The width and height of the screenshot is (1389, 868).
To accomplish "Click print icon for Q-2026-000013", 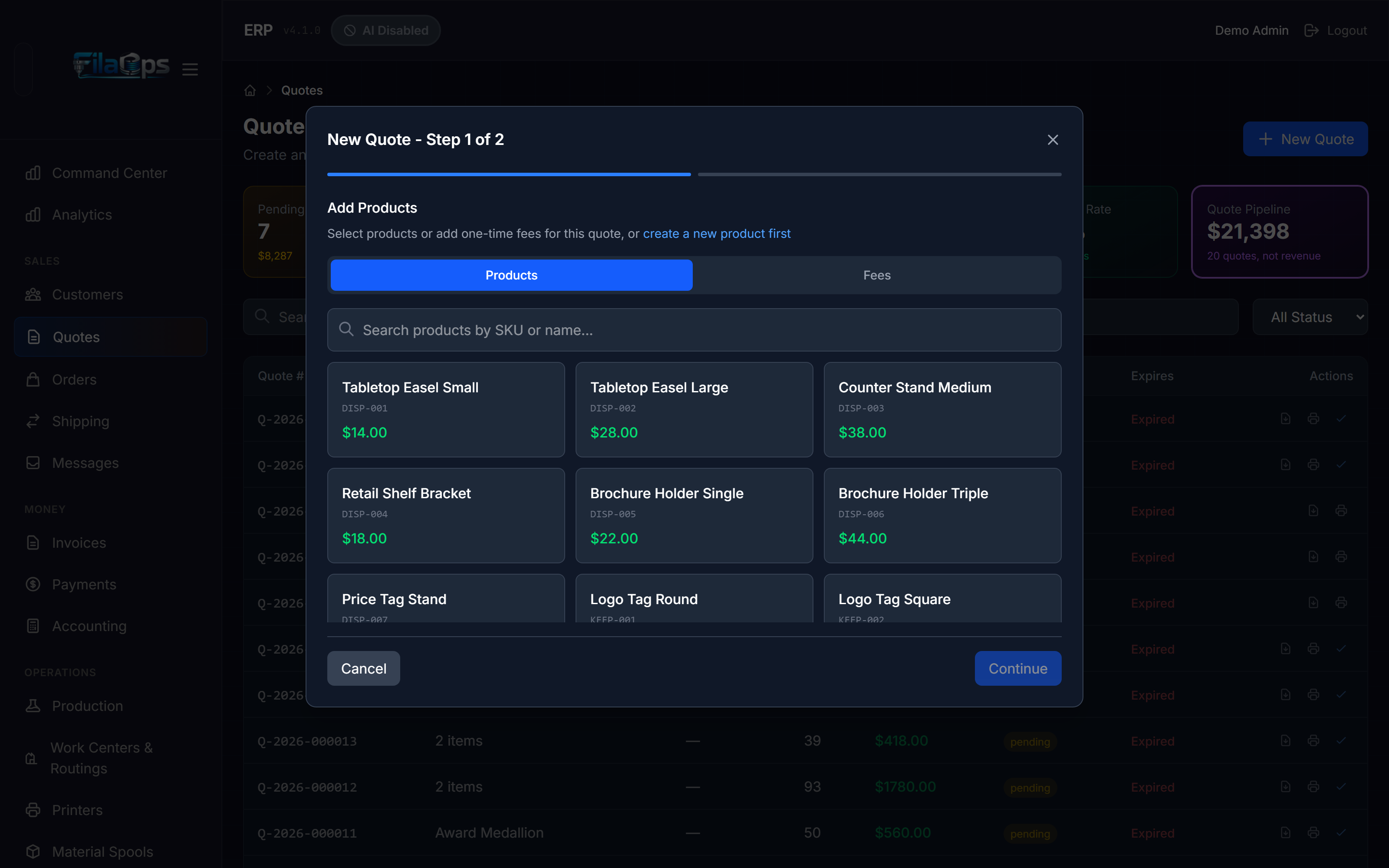I will 1313,740.
